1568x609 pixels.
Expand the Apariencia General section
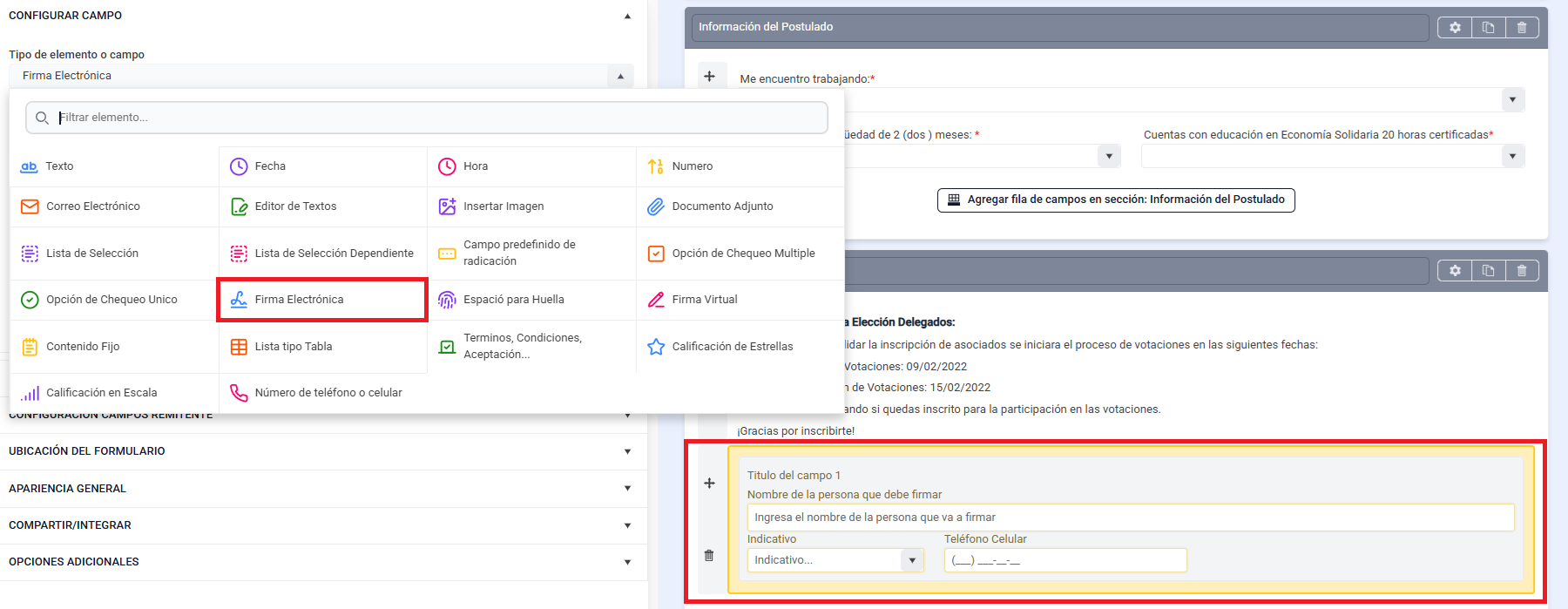322,489
